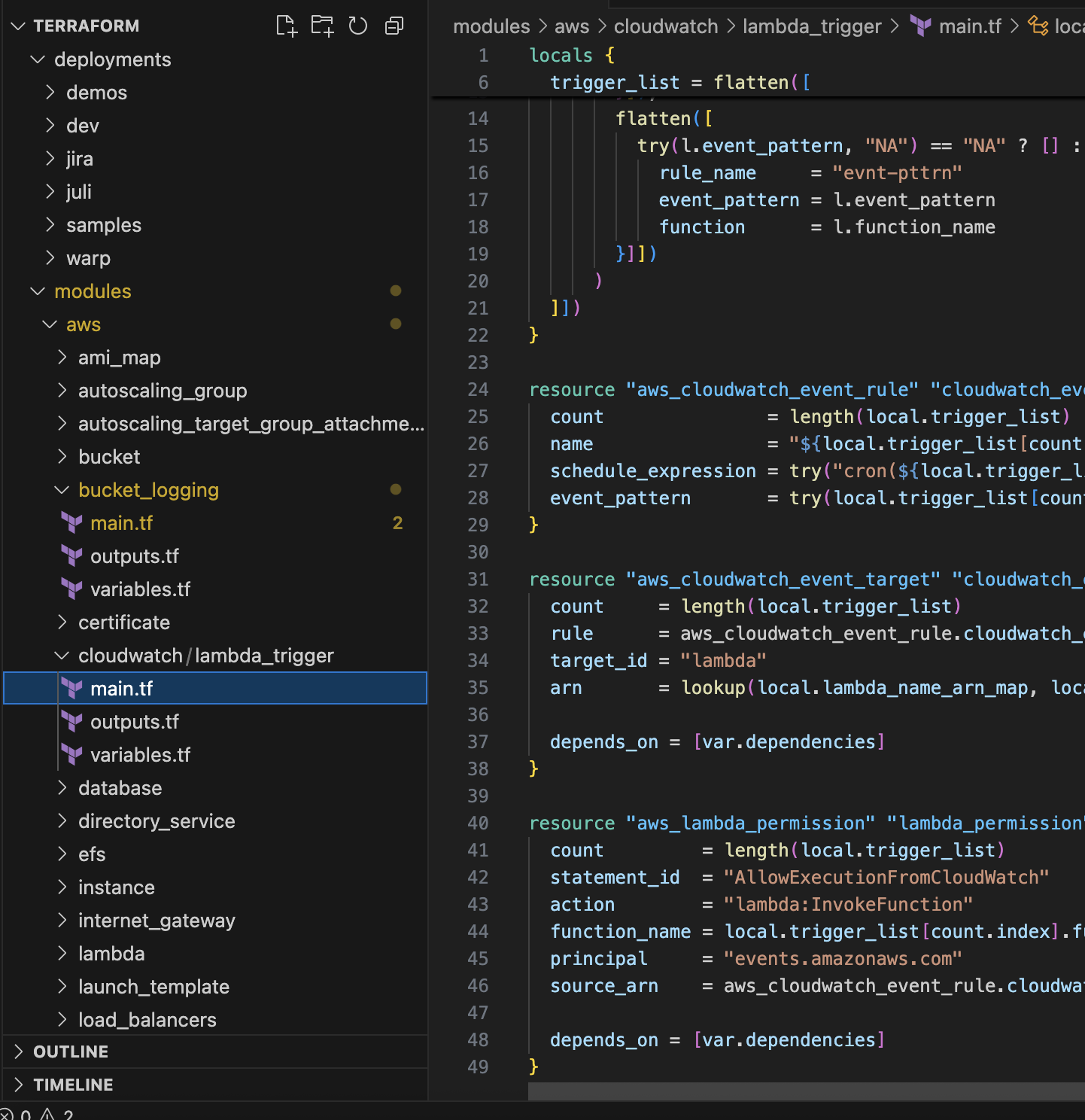The image size is (1085, 1120).
Task: Click Terraform icon beside bucket_logging outputs.tf
Action: coord(71,556)
